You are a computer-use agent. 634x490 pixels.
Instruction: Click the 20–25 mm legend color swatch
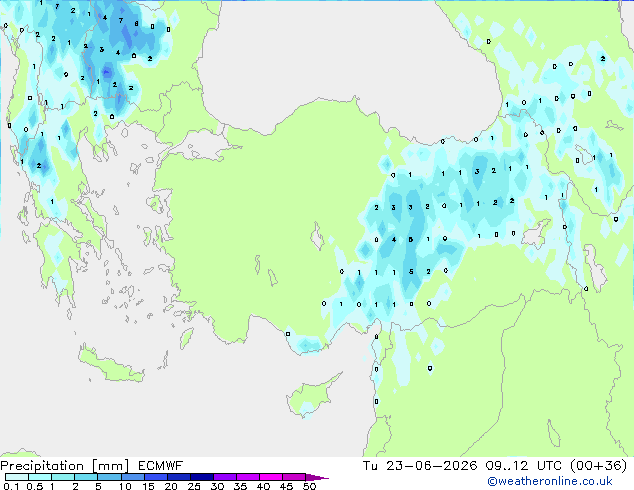point(178,477)
